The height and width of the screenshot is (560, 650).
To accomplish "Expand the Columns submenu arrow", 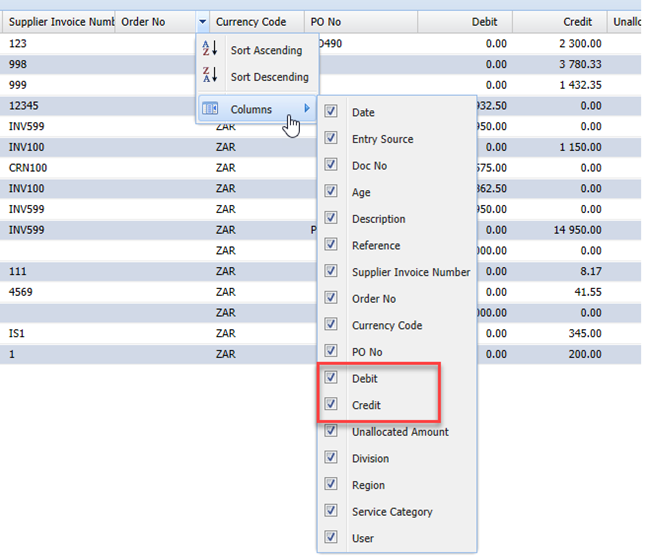I will (x=307, y=109).
